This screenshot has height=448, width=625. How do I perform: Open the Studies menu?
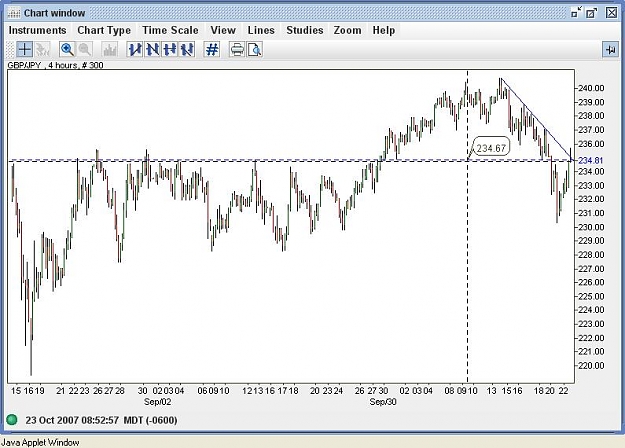point(305,30)
